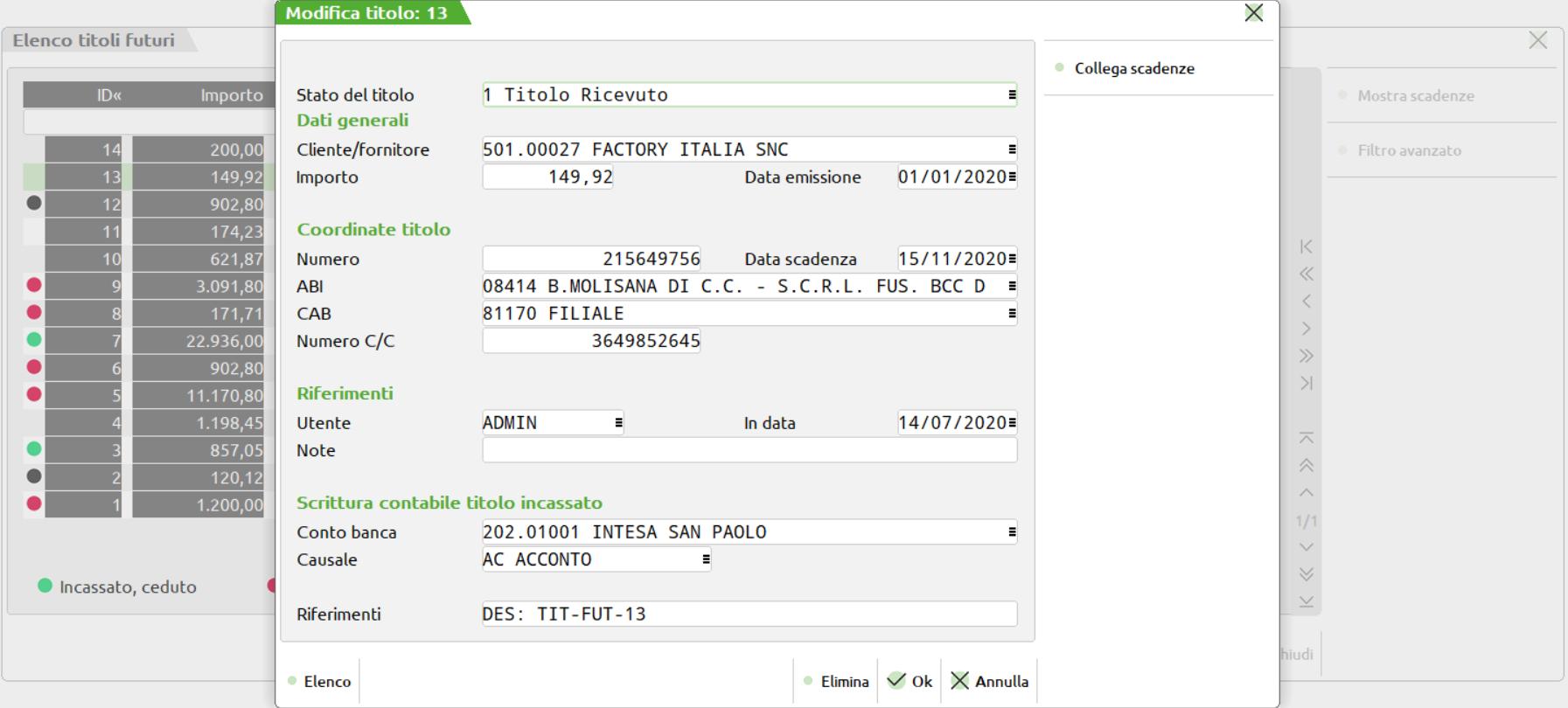Click the Annulla cancel button
The width and height of the screenshot is (1568, 708).
click(x=989, y=681)
